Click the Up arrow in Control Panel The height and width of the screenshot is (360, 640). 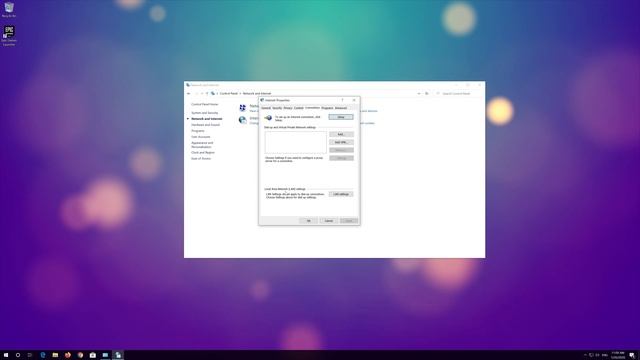[207, 93]
